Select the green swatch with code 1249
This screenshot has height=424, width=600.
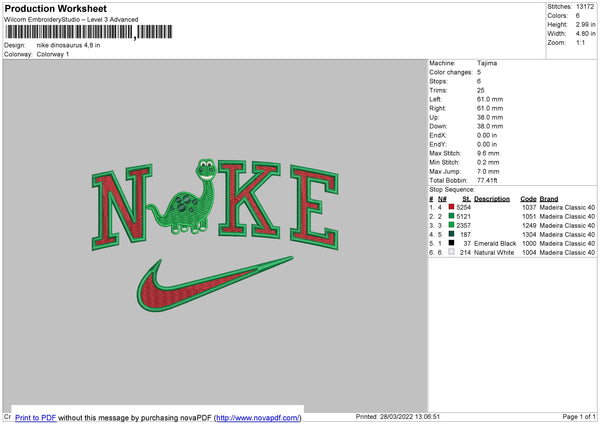pos(452,225)
